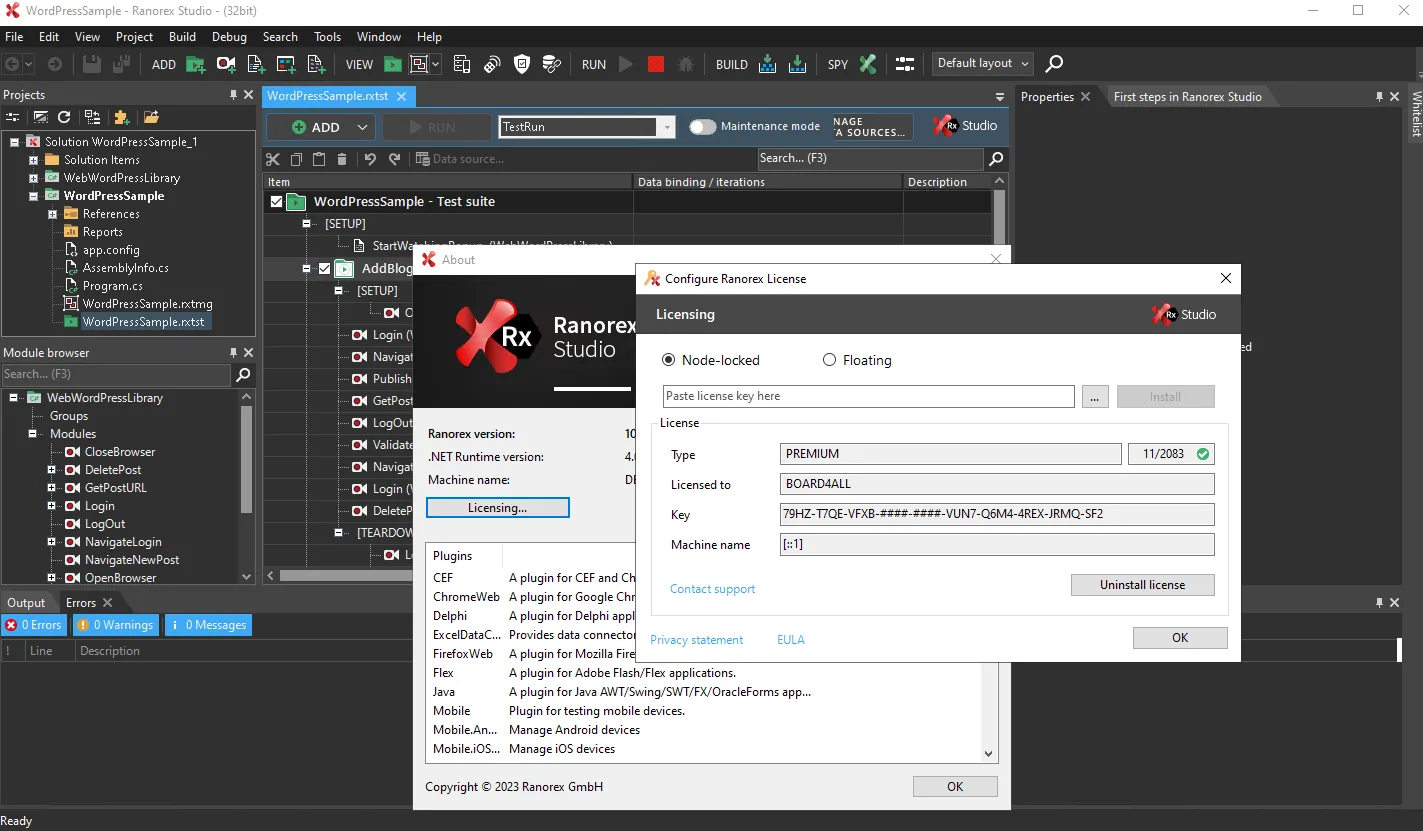Switch to First steps in Ranorex Studio tab
The image size is (1423, 831).
pos(1187,97)
